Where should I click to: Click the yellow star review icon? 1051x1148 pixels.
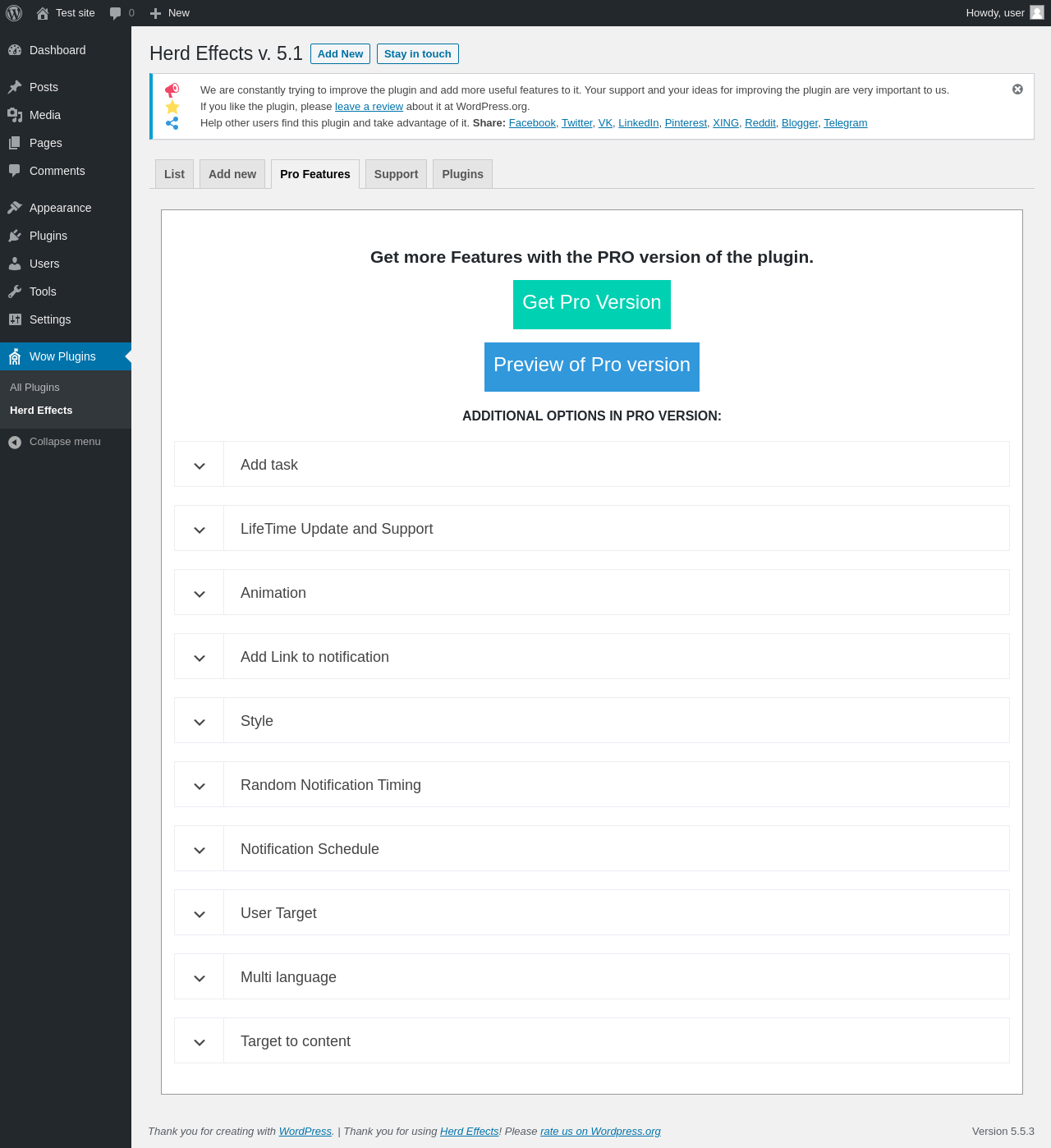click(172, 107)
